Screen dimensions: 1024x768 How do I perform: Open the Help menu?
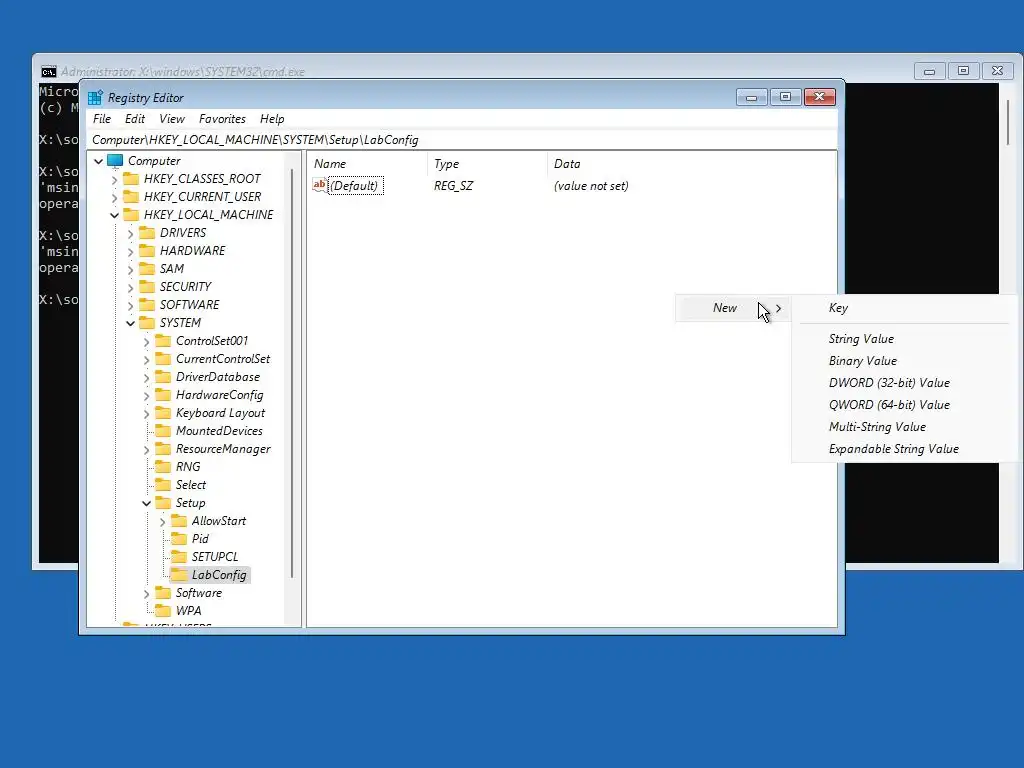[x=272, y=119]
